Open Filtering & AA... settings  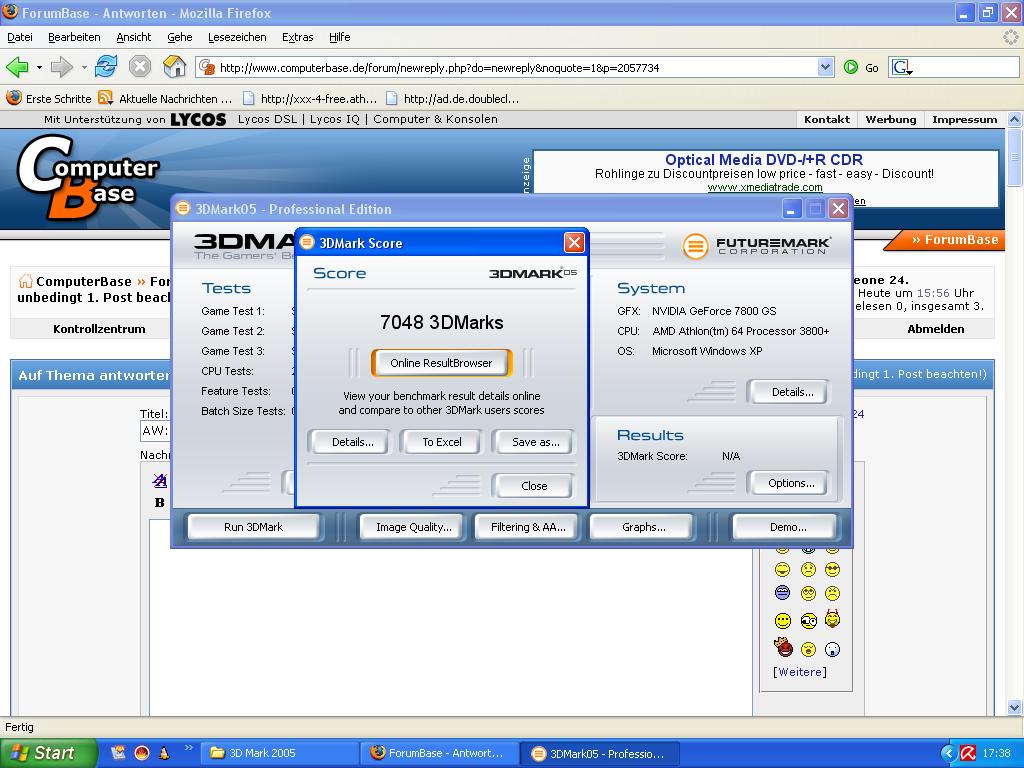point(528,527)
